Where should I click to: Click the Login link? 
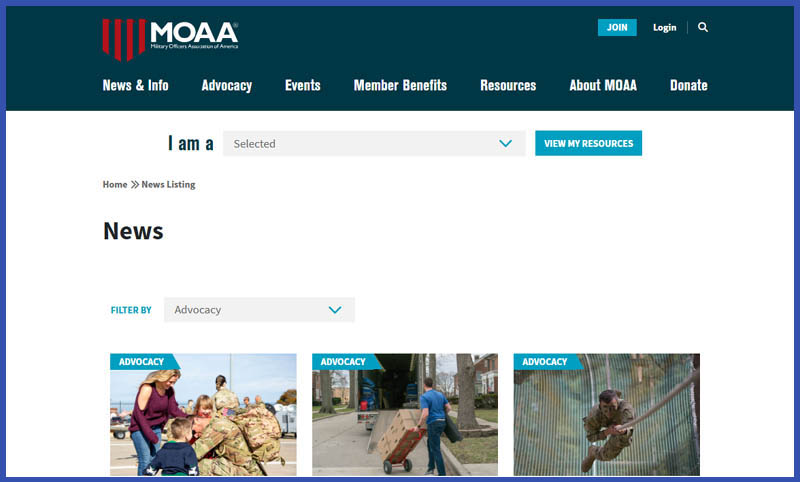tap(664, 28)
